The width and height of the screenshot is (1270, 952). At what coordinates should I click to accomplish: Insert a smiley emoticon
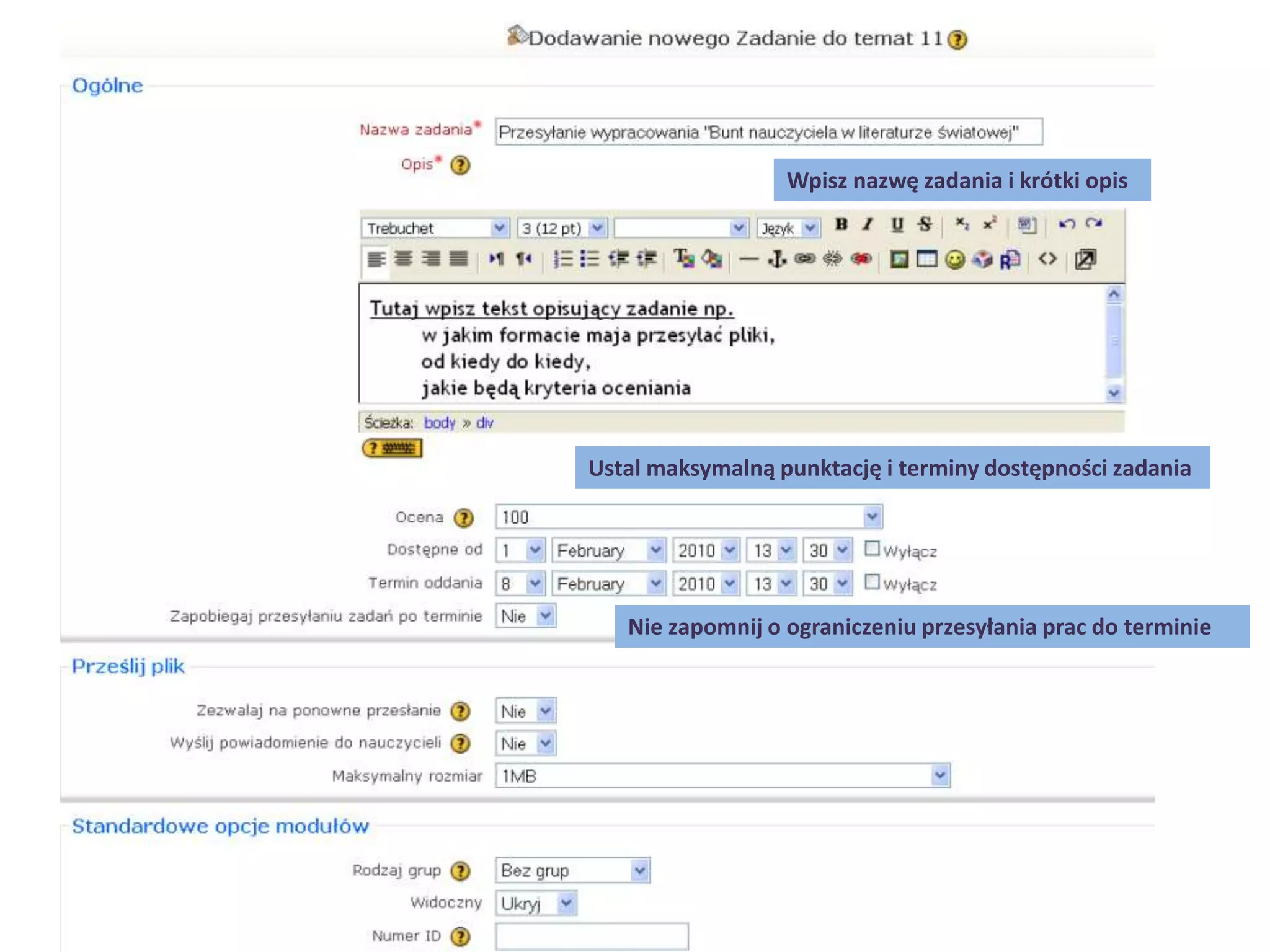[x=954, y=259]
